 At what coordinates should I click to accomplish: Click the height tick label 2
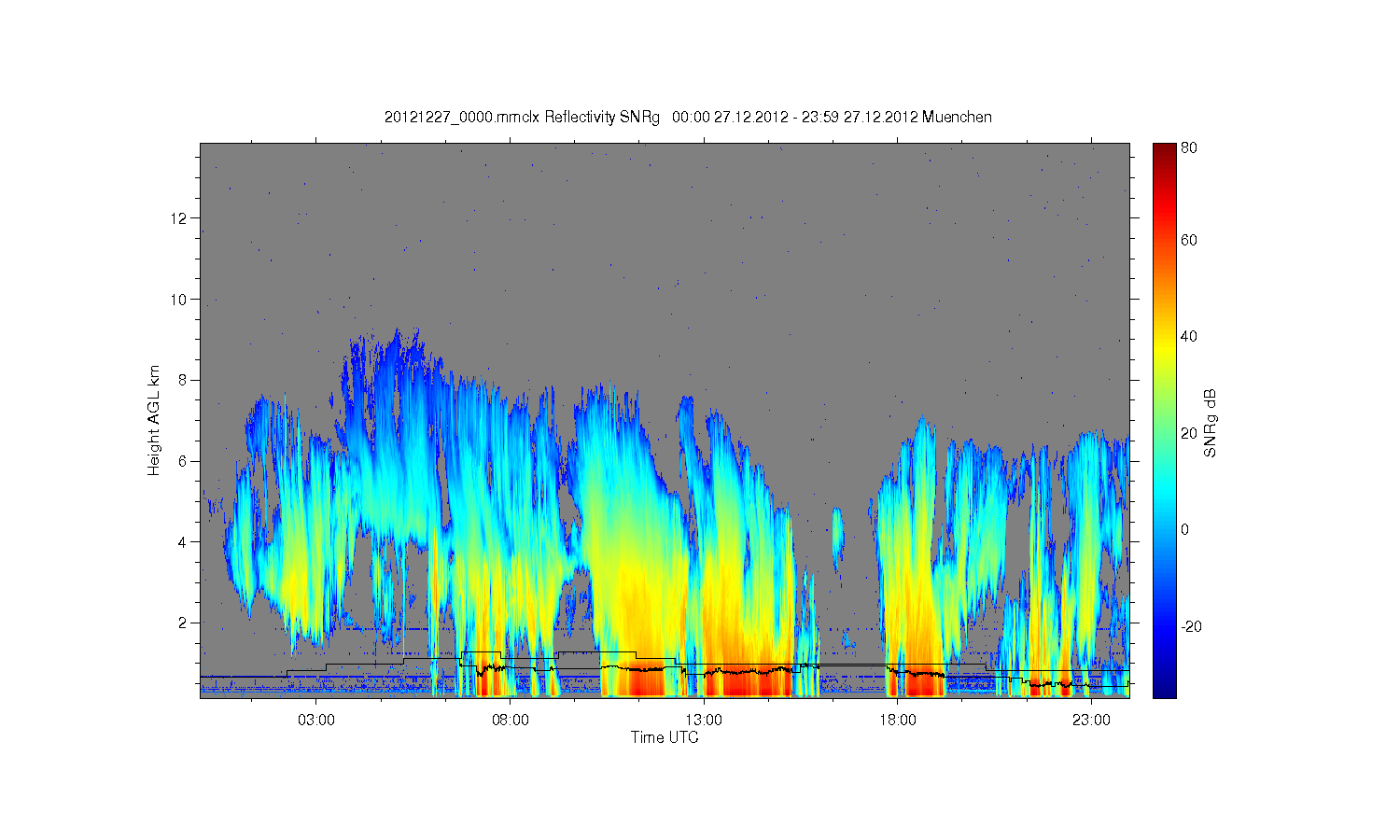(x=184, y=623)
